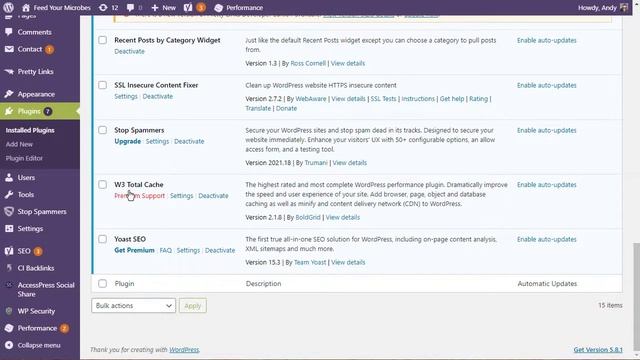Open the Andy user avatar
The height and width of the screenshot is (360, 640).
pyautogui.click(x=624, y=7)
